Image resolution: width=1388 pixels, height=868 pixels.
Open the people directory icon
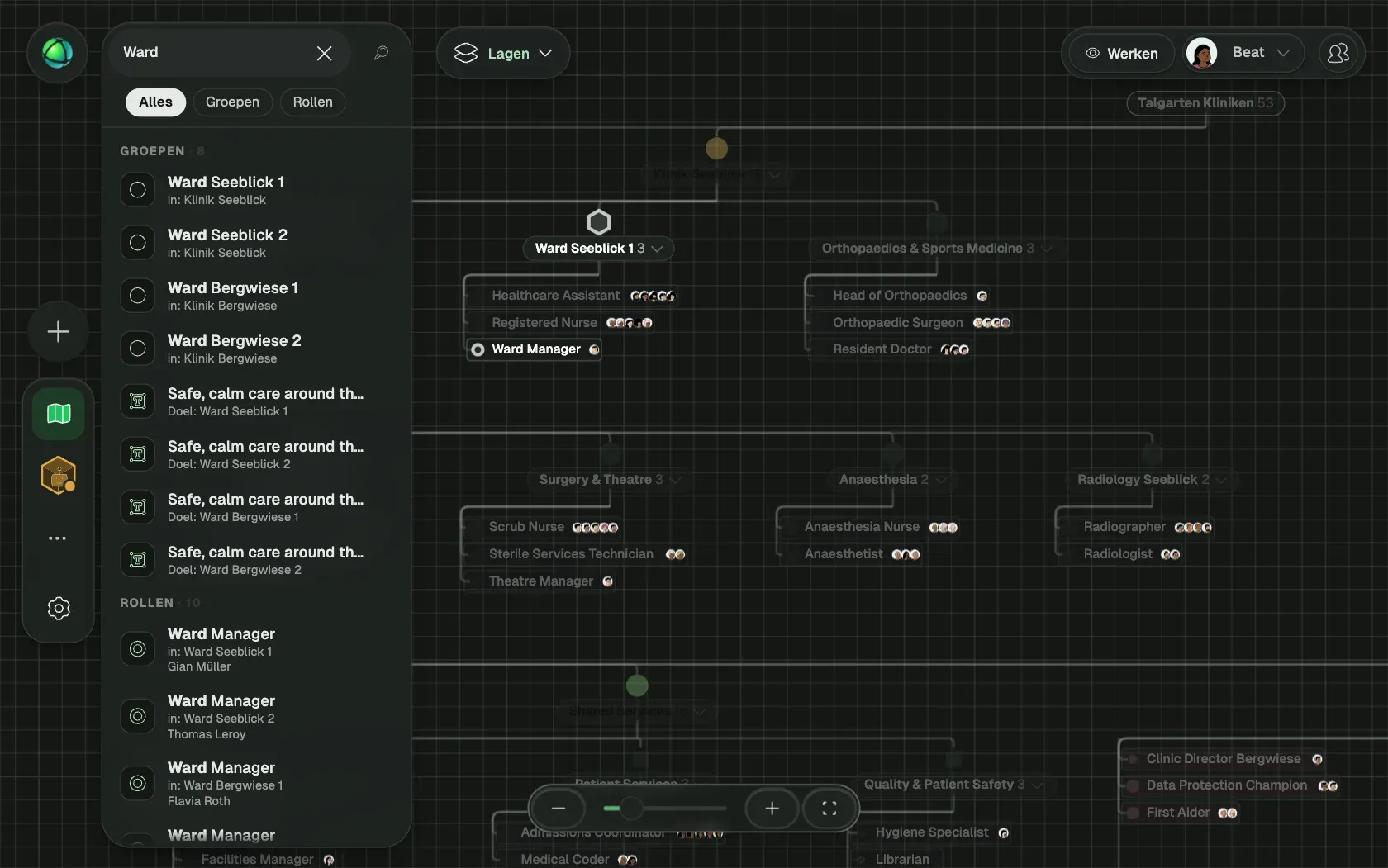(1338, 53)
